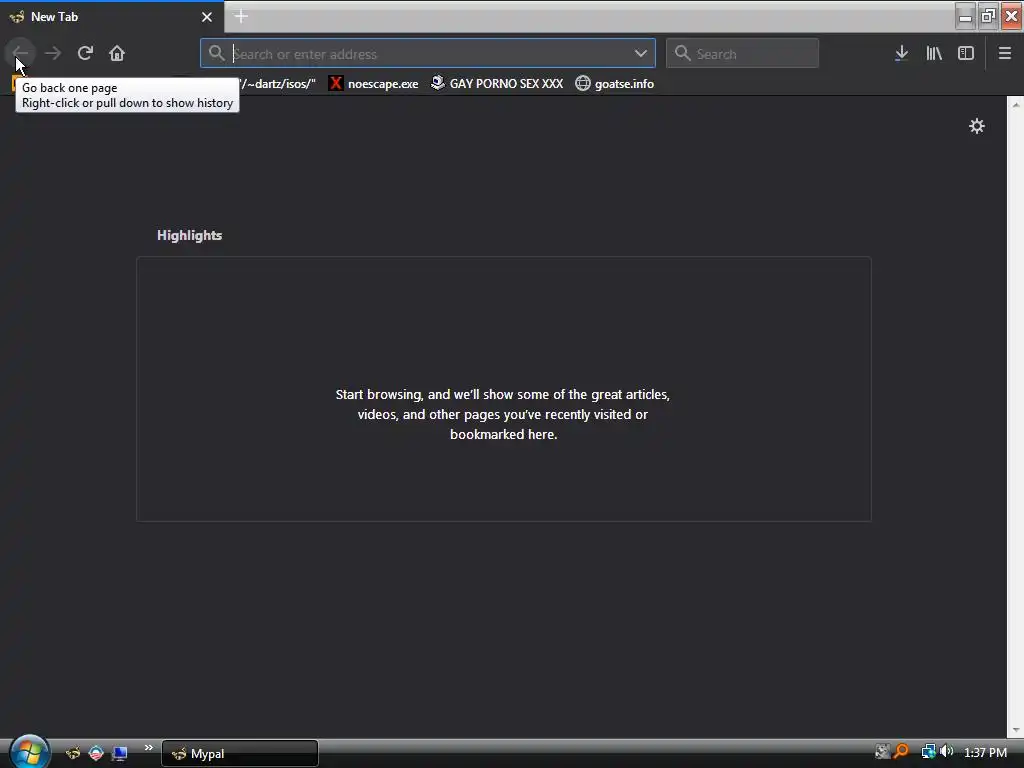The image size is (1024, 768).
Task: Expand the Quick Launch overflow chevron
Action: pyautogui.click(x=148, y=748)
